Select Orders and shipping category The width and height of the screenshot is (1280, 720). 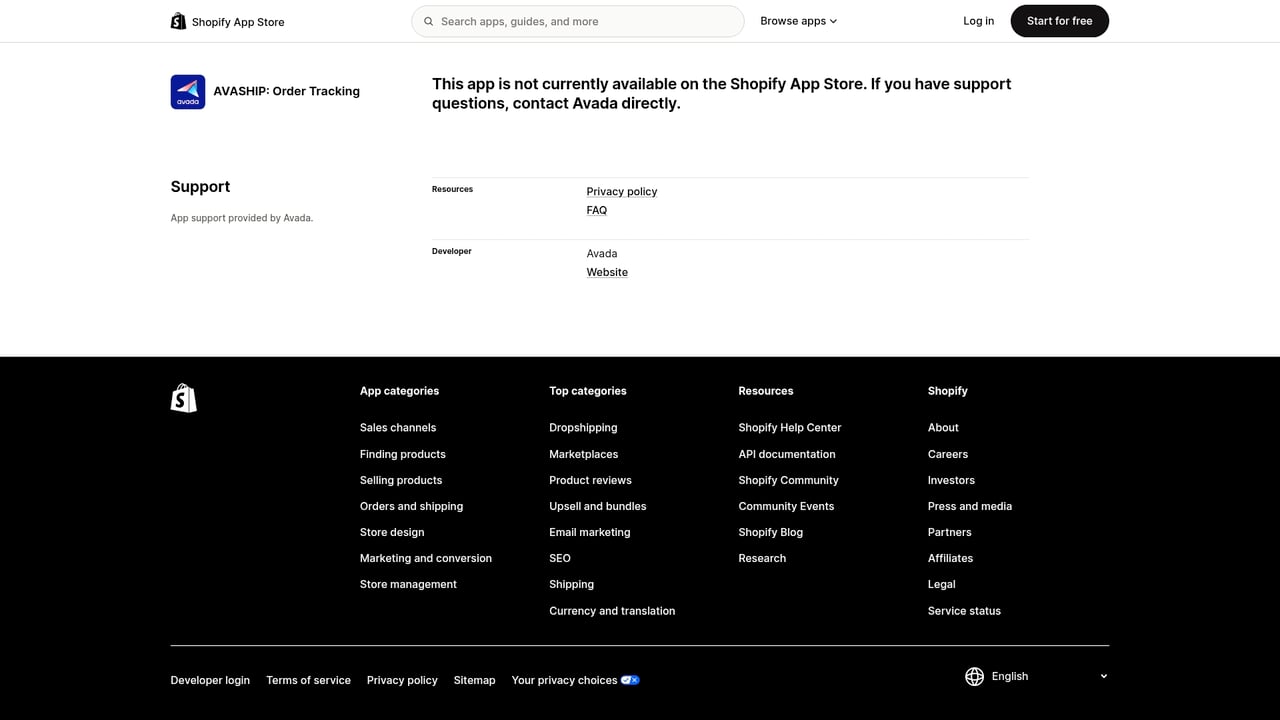coord(411,506)
